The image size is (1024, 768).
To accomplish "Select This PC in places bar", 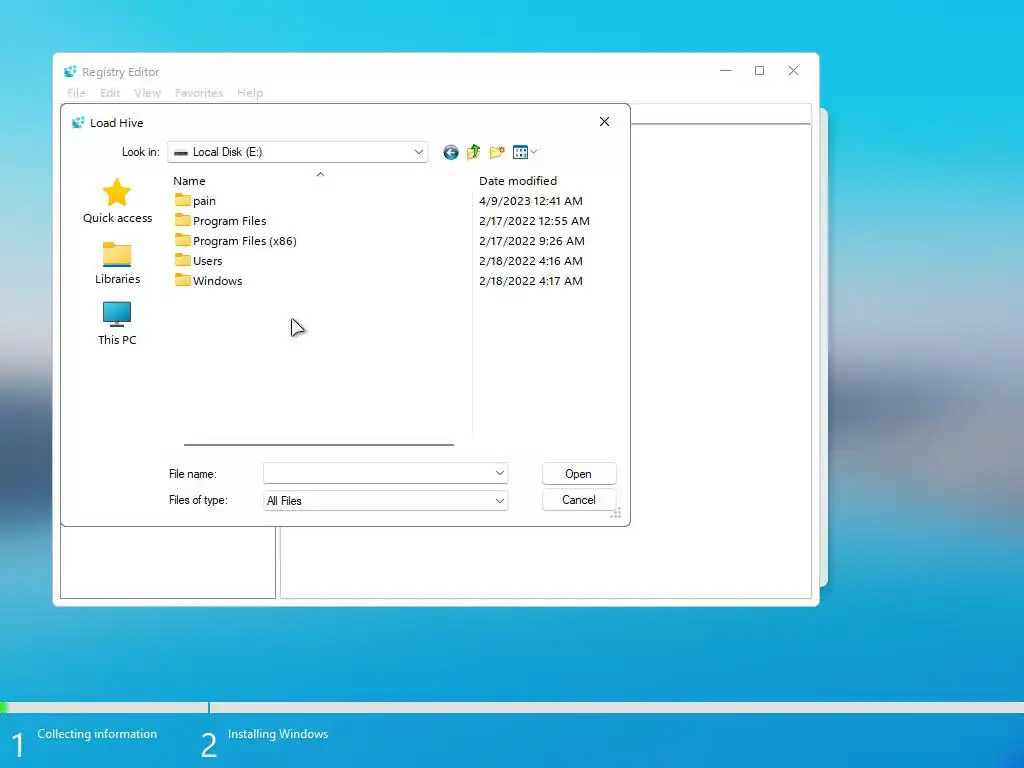I will click(x=117, y=323).
